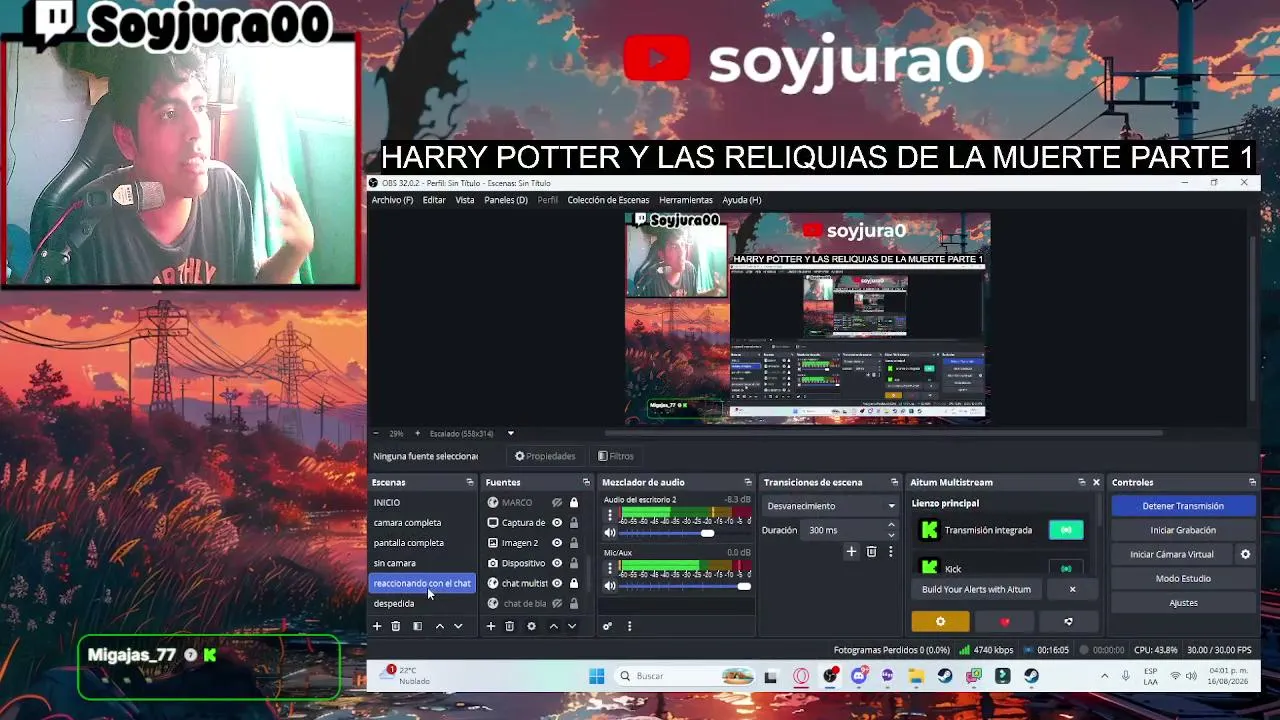The height and width of the screenshot is (720, 1280).
Task: Open Ajustes in Controles
Action: pyautogui.click(x=1183, y=602)
